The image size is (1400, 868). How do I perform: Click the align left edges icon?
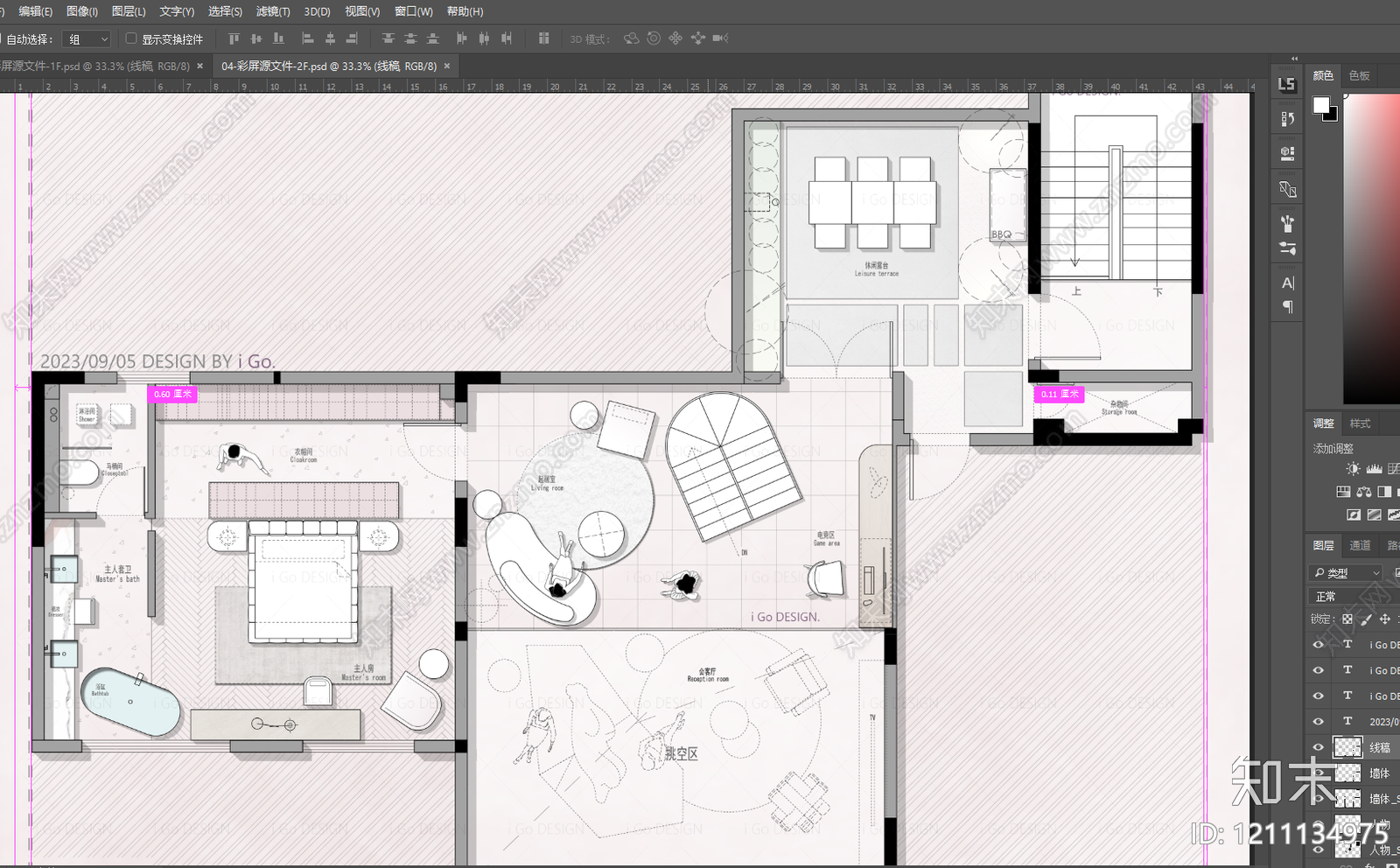pos(307,38)
